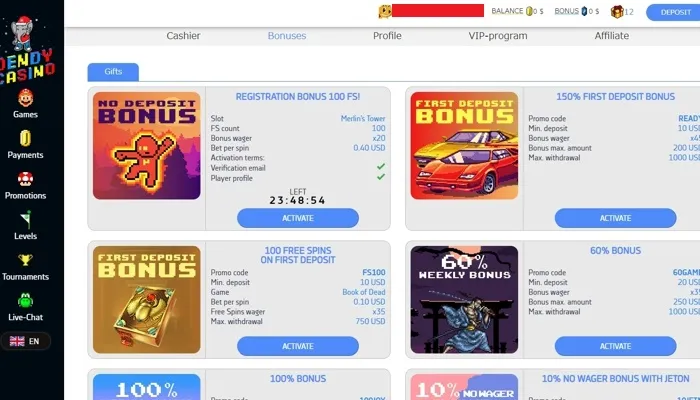This screenshot has height=400, width=700.
Task: Open the VIP-program tab
Action: point(498,36)
